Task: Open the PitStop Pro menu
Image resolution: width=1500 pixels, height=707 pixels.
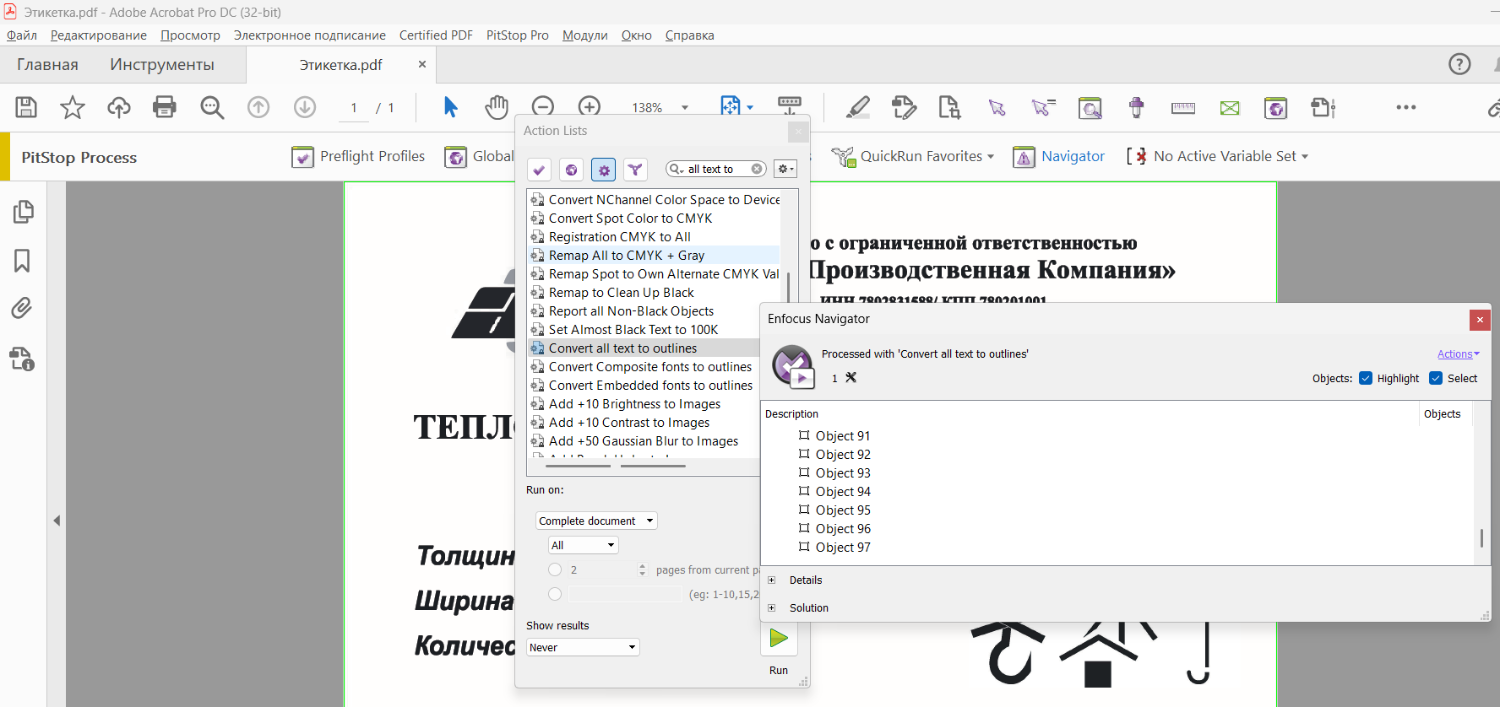Action: click(517, 35)
